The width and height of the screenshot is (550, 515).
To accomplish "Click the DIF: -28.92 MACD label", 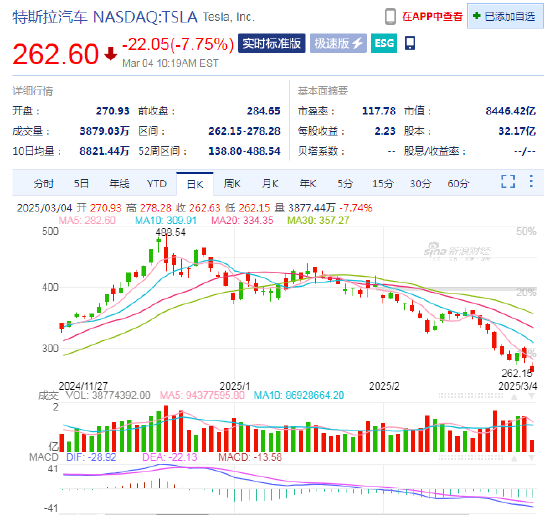I will 91,457.
